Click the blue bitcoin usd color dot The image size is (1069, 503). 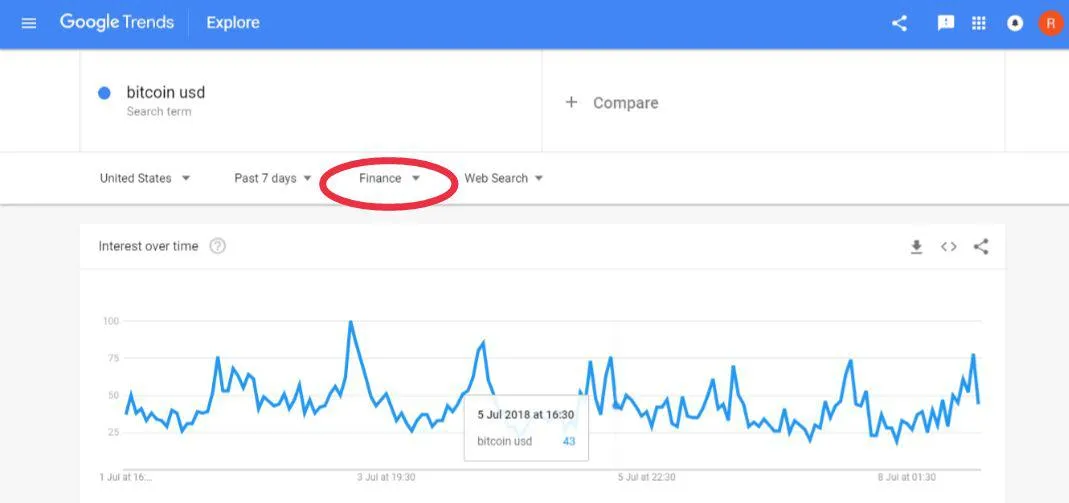point(104,93)
